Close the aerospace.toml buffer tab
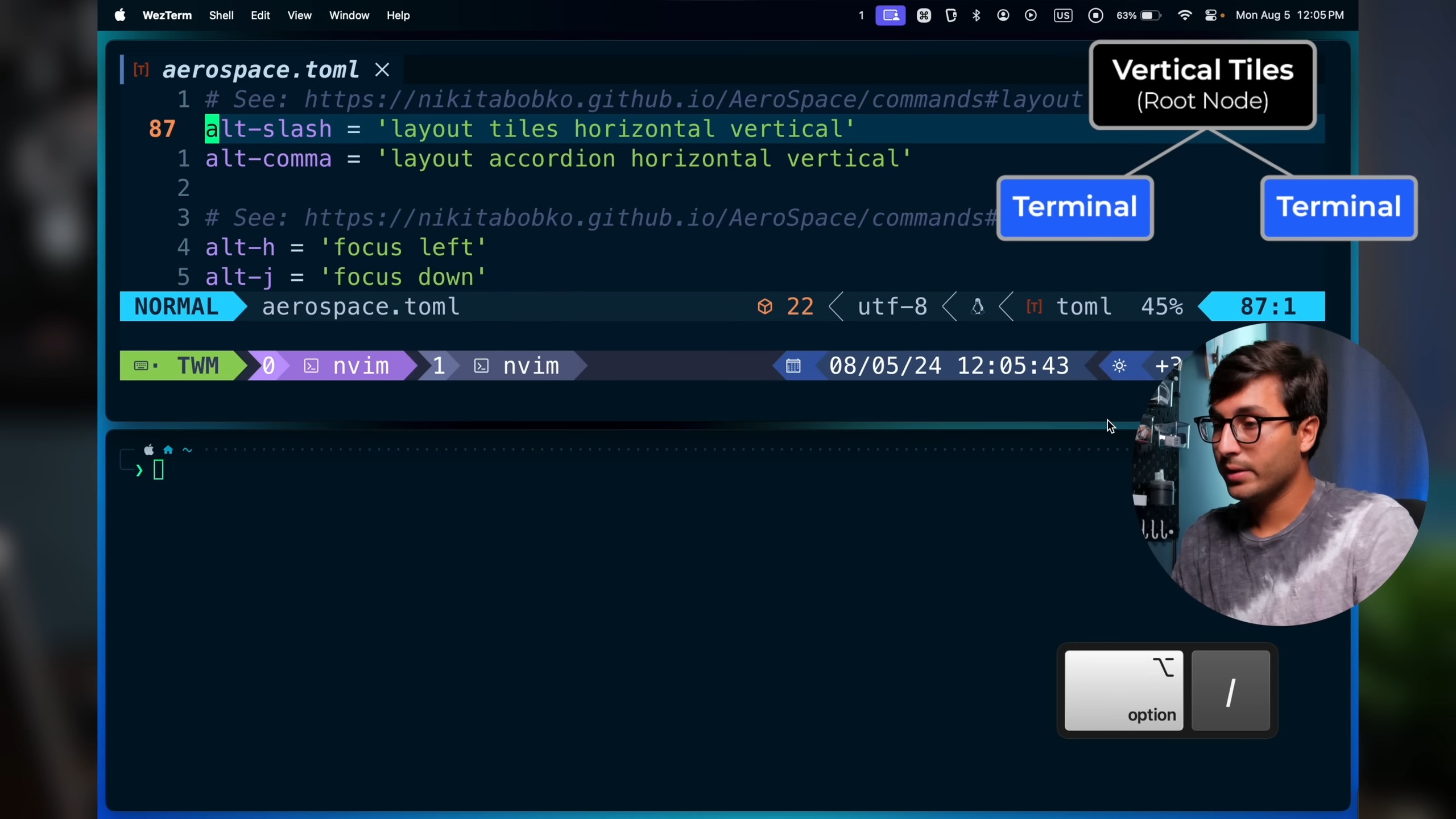 382,70
